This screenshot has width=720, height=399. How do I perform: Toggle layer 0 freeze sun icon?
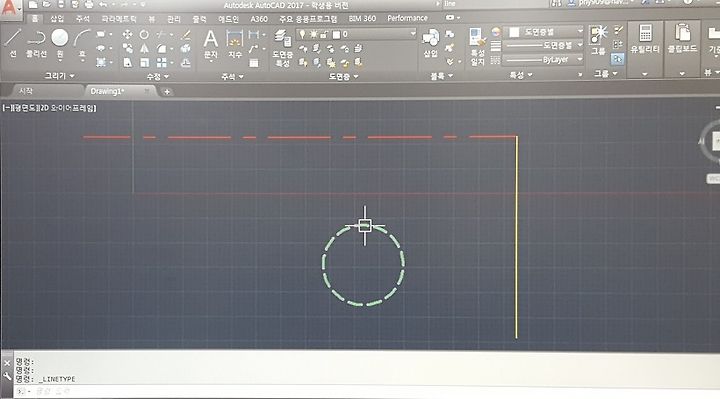coord(314,34)
